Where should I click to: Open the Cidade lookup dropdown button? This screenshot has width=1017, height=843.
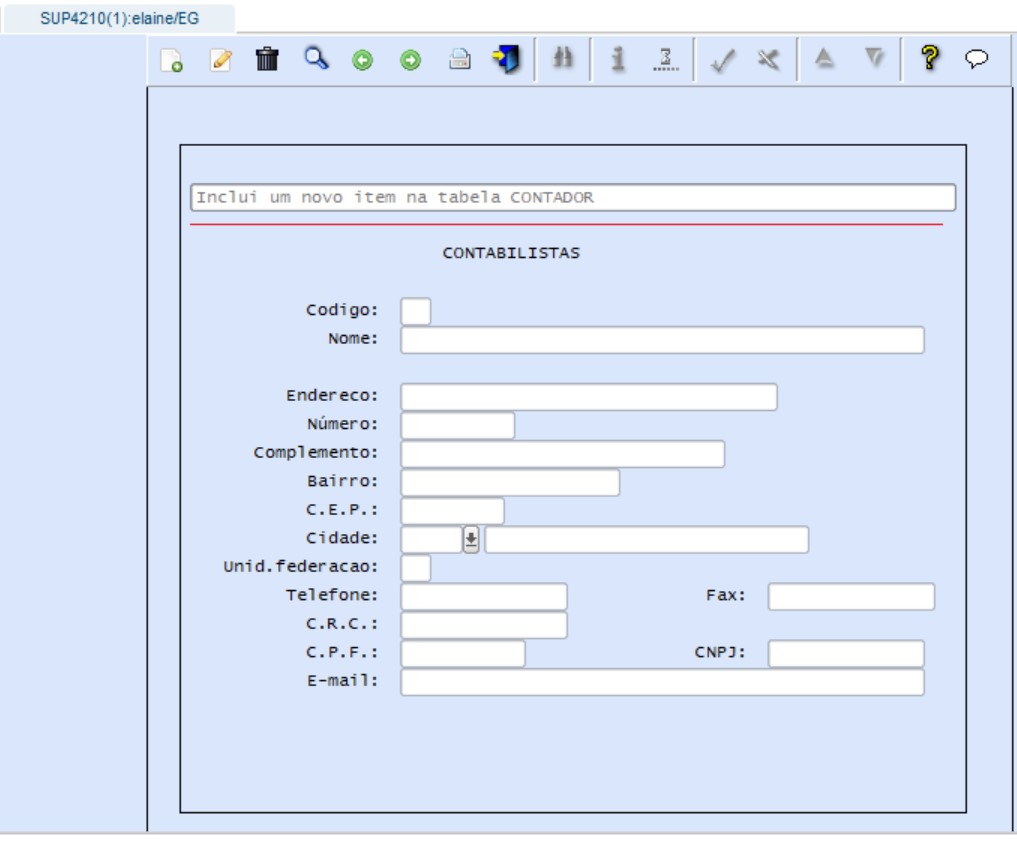[471, 540]
